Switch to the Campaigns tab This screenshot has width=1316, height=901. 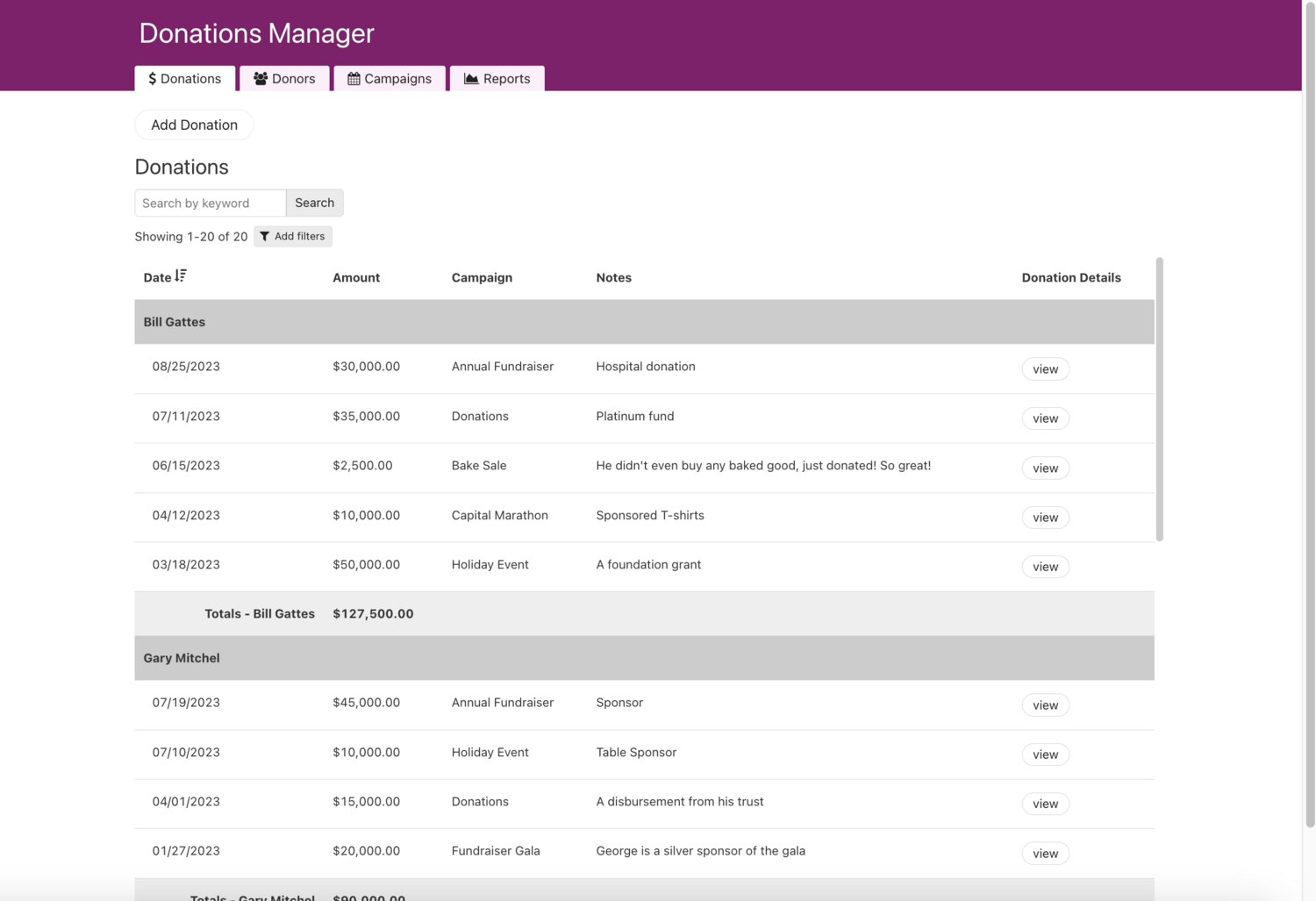390,79
